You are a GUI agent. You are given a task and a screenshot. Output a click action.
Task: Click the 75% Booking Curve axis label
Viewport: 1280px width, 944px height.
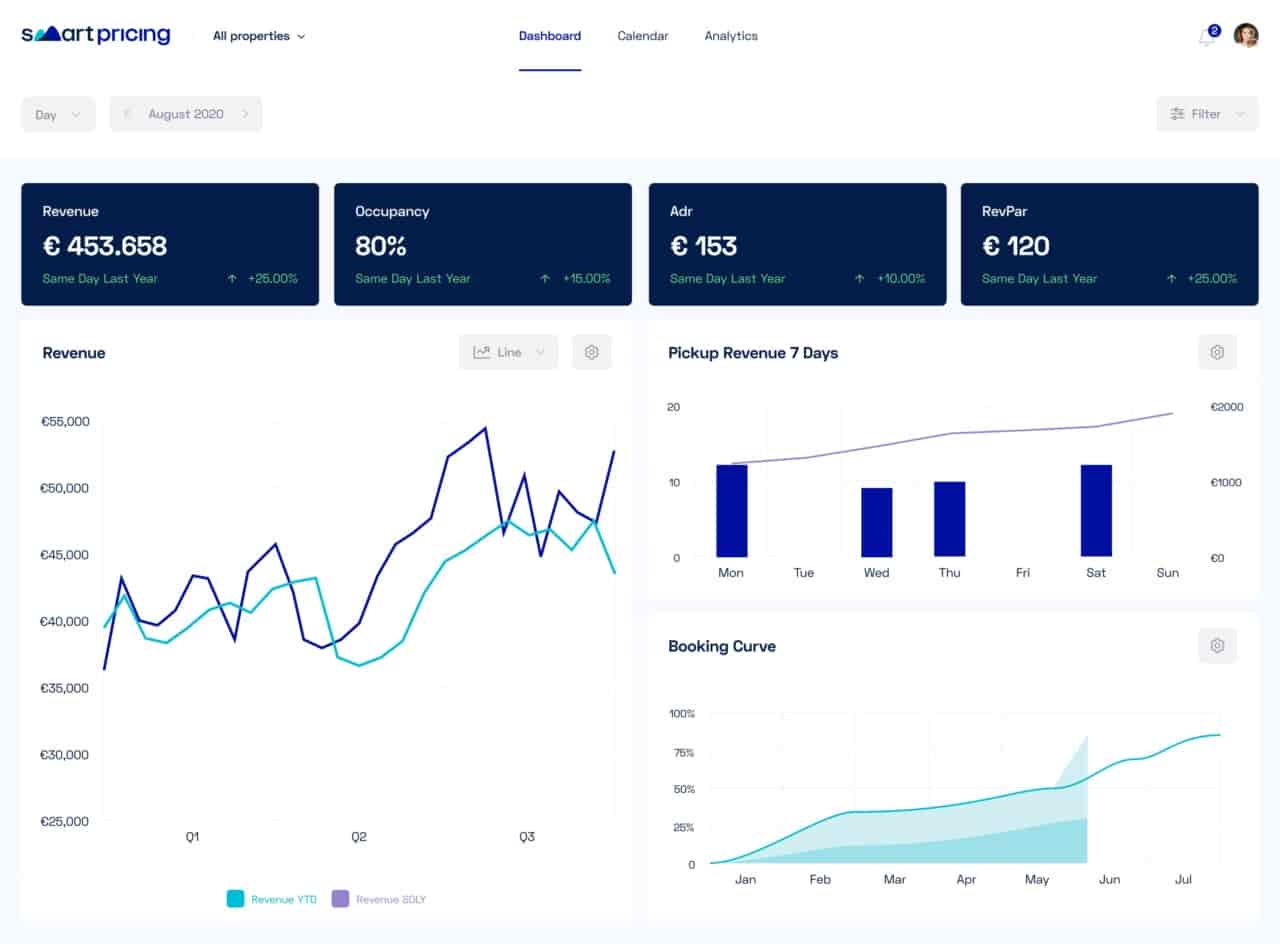coord(683,753)
